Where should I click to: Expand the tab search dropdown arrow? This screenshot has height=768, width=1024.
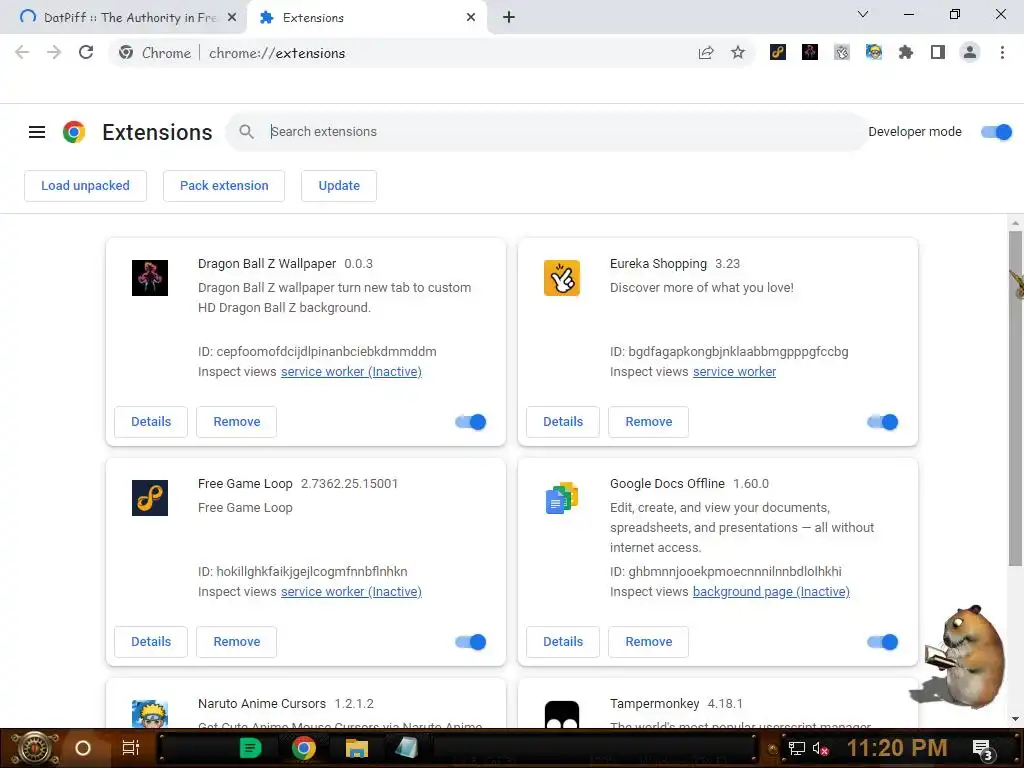tap(863, 14)
